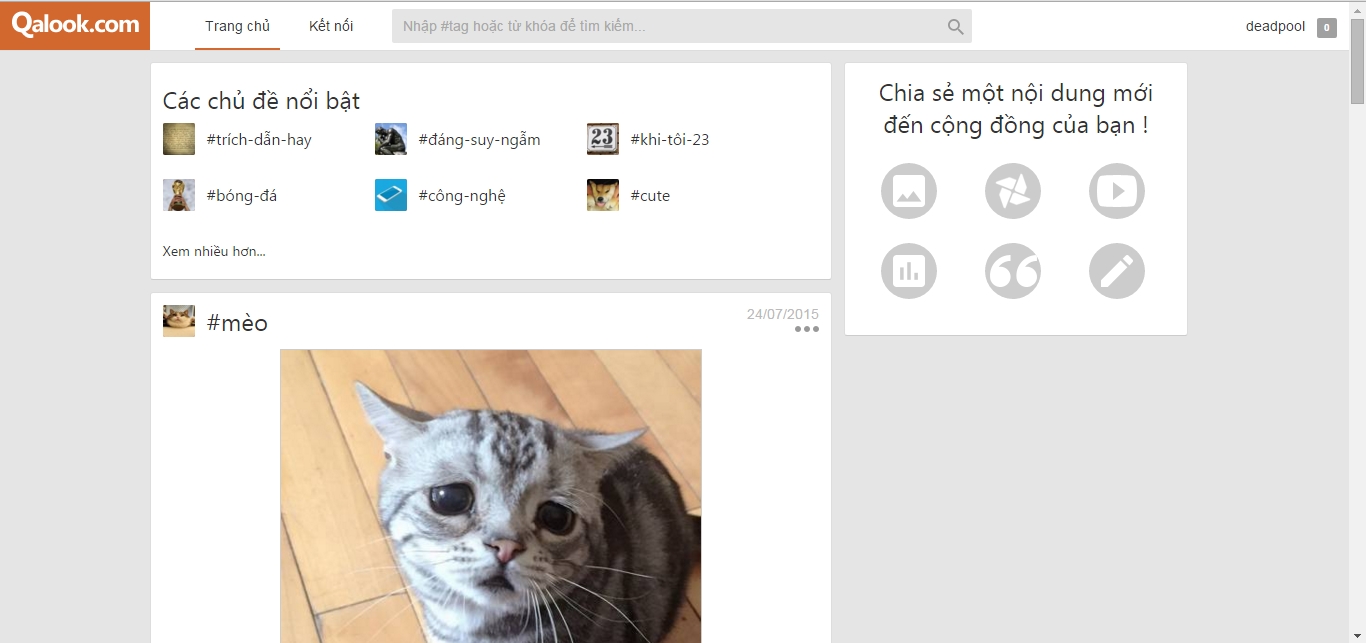Click Xem nhiều hơn... to see more topics
Screen dimensions: 1366x643
click(214, 251)
